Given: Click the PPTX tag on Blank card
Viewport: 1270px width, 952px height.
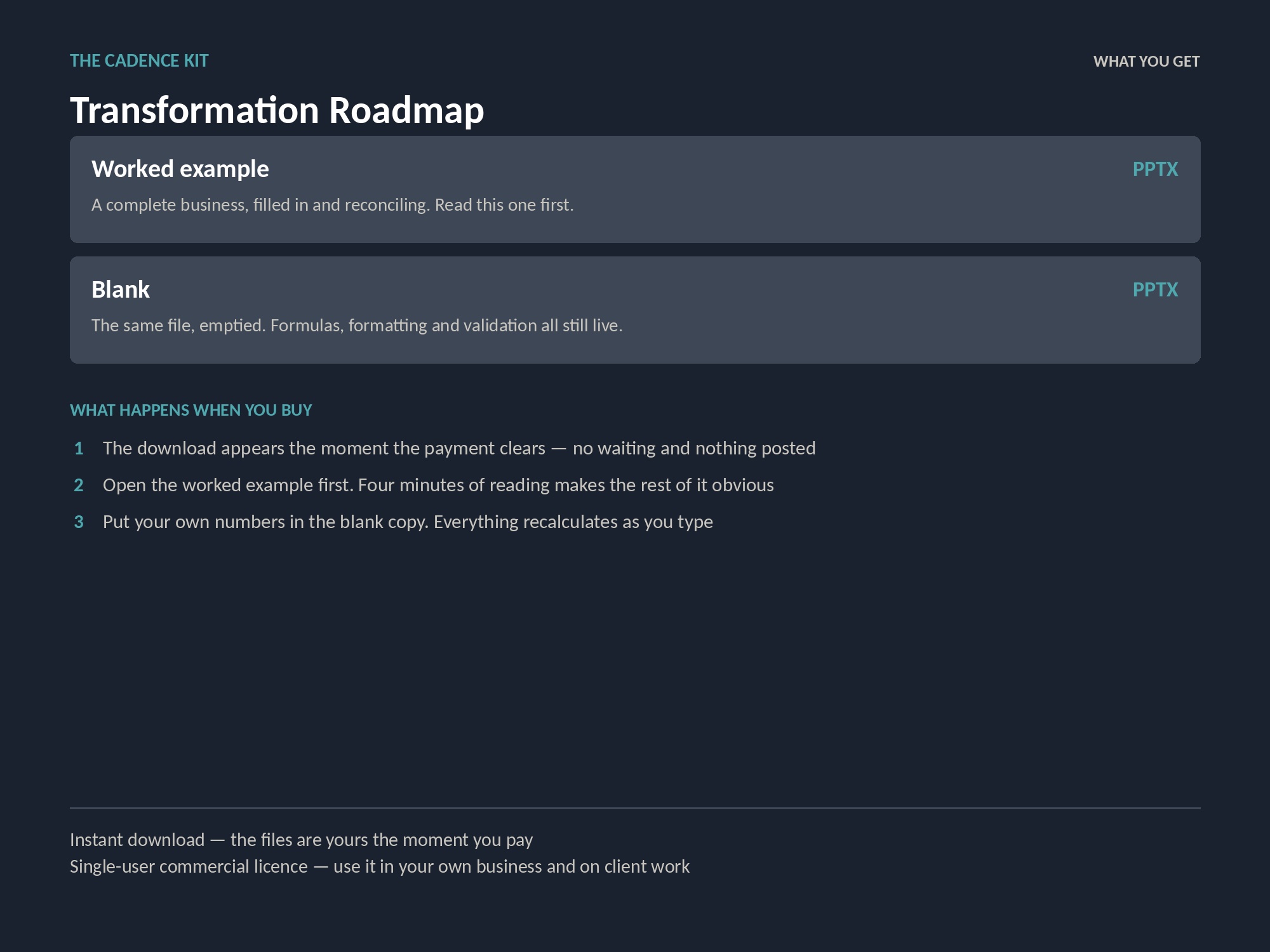Looking at the screenshot, I should click(1155, 290).
